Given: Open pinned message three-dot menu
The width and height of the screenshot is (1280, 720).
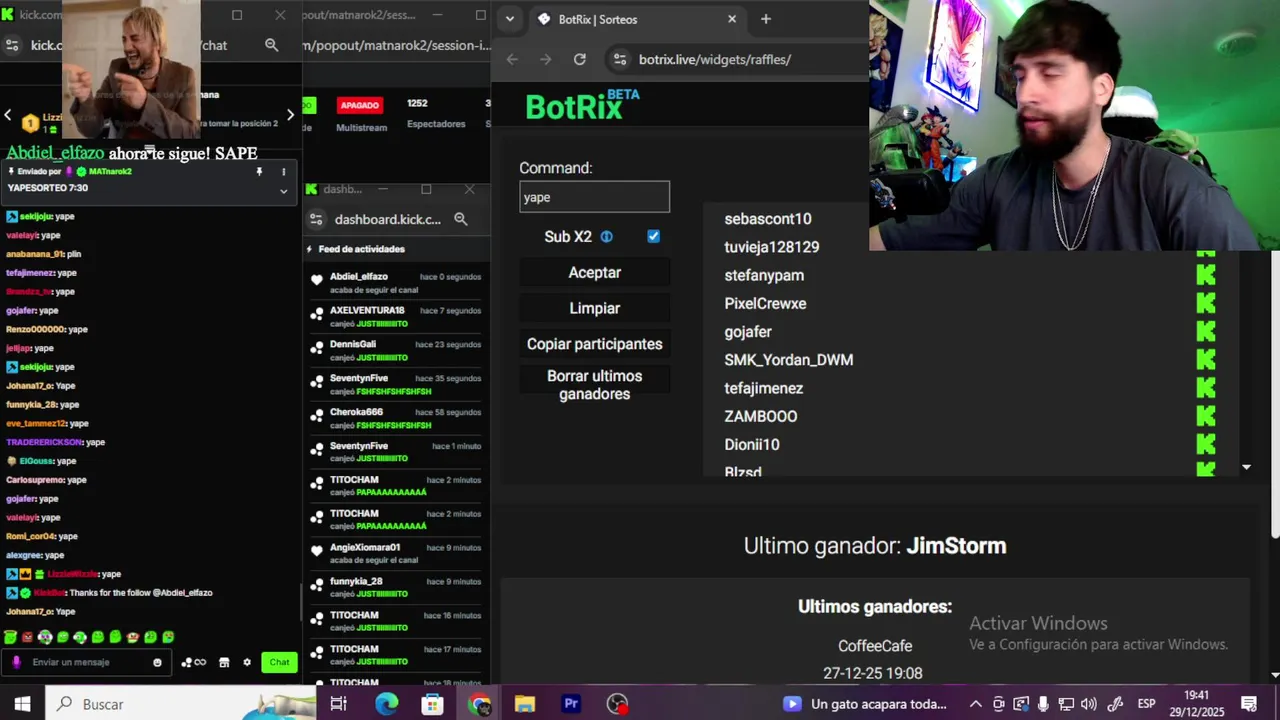Looking at the screenshot, I should pyautogui.click(x=283, y=171).
